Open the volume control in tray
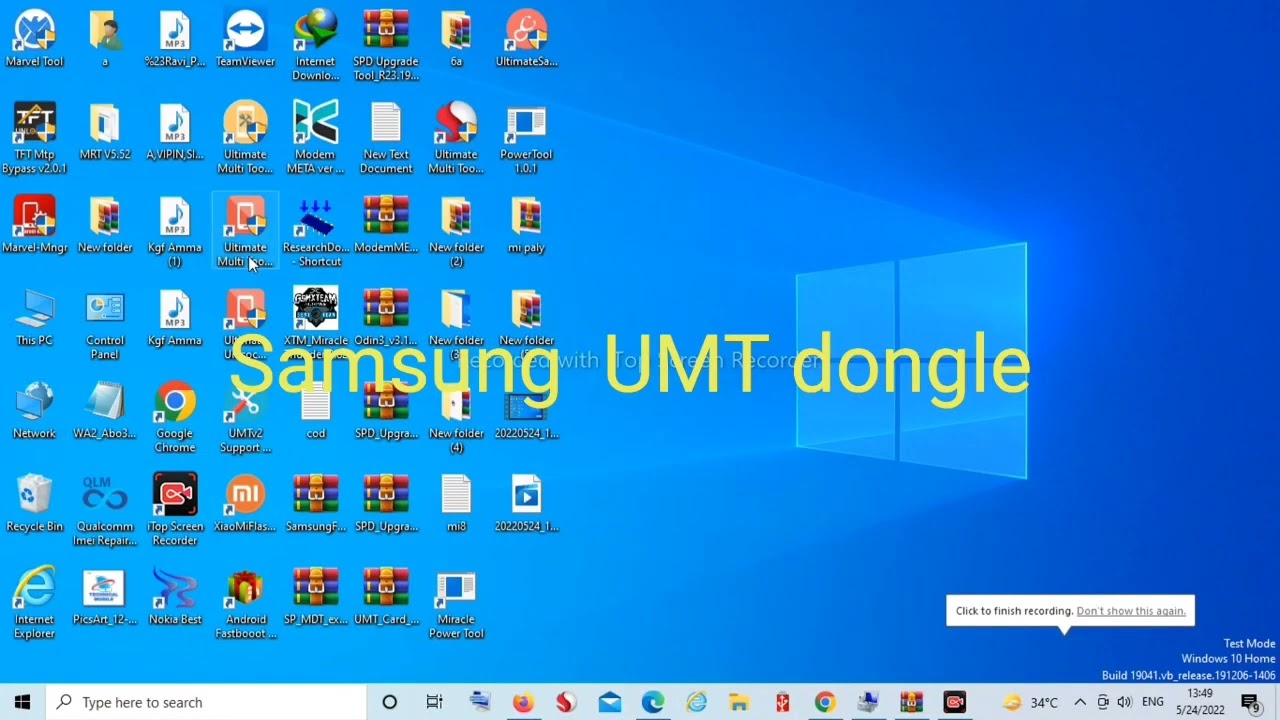Viewport: 1280px width, 720px height. pos(1125,702)
